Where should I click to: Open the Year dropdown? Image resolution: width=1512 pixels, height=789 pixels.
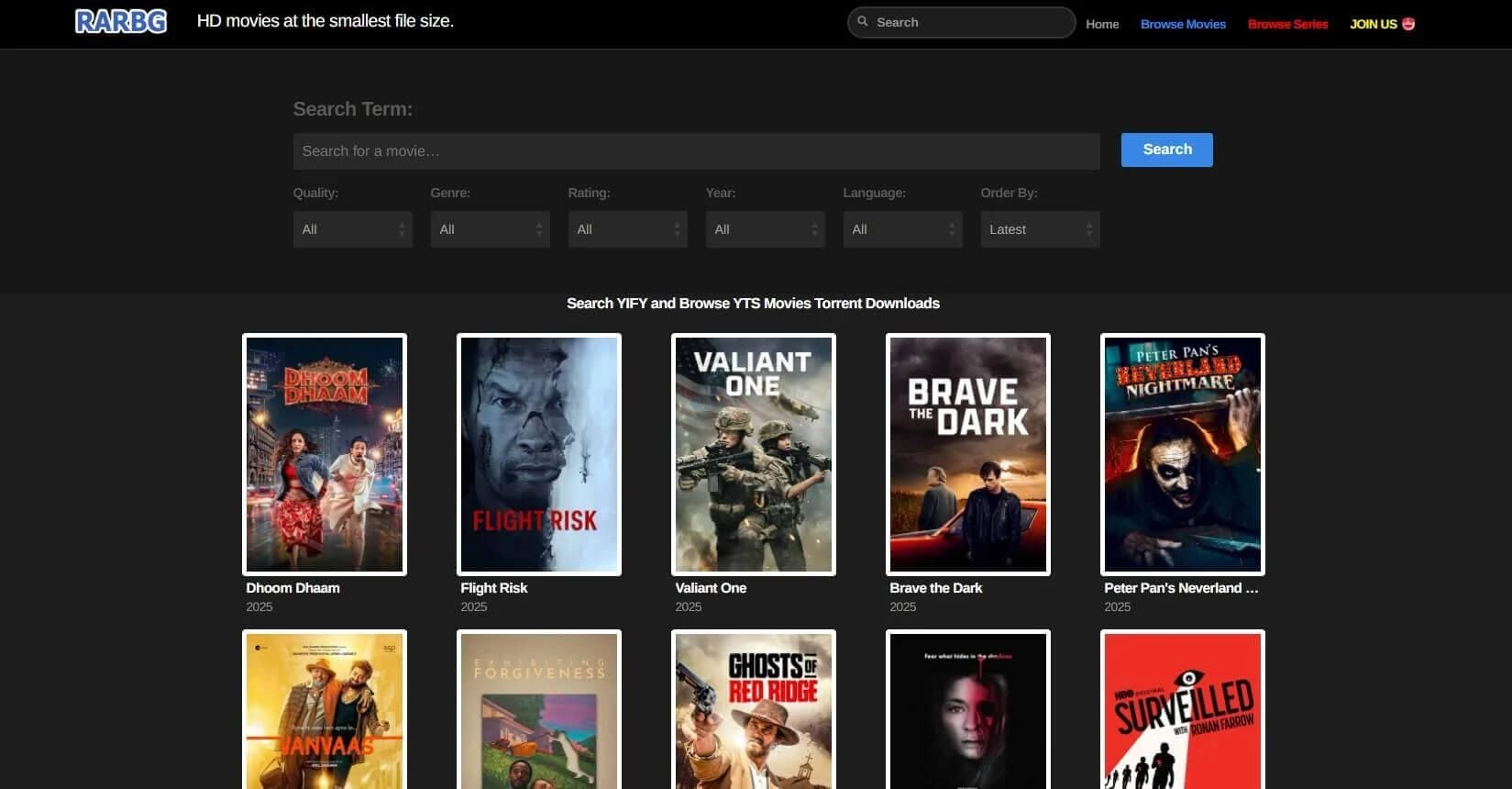(x=765, y=229)
